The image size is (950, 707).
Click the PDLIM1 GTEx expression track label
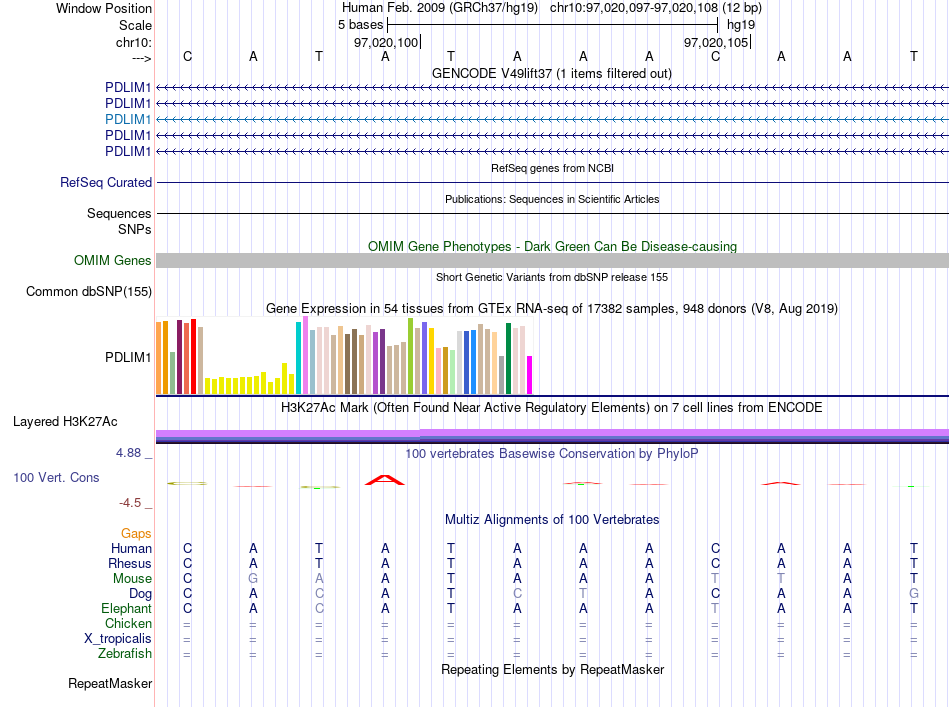coord(128,357)
